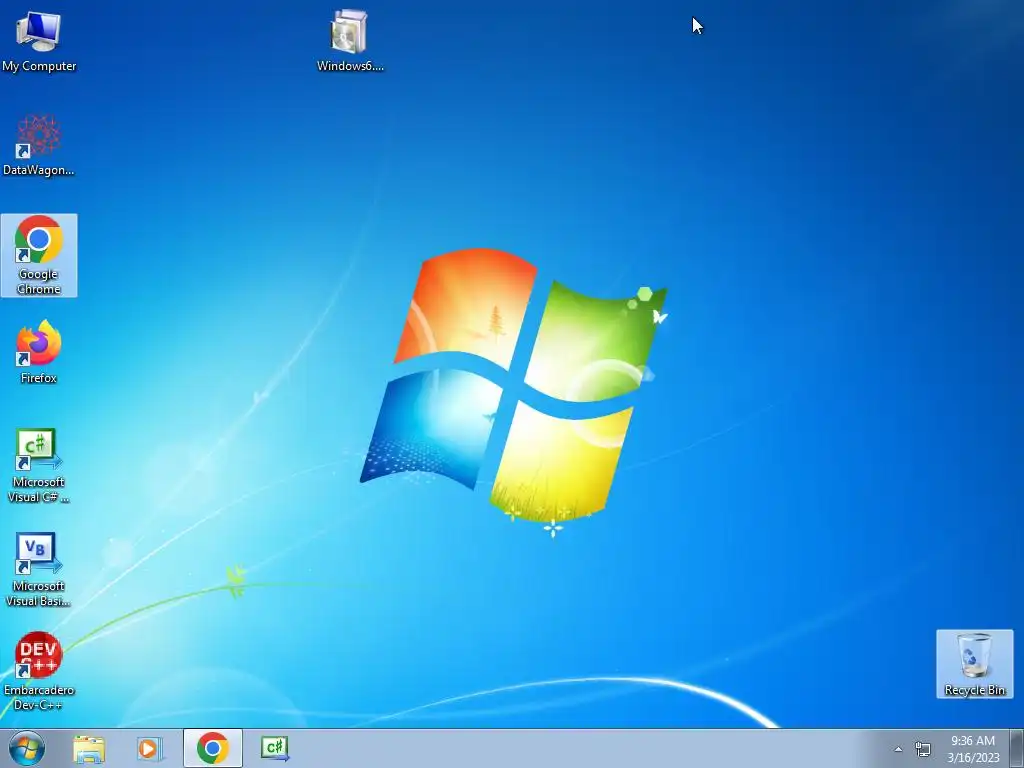The height and width of the screenshot is (768, 1024).
Task: Click the Show Desktop strip
Action: click(x=1017, y=748)
